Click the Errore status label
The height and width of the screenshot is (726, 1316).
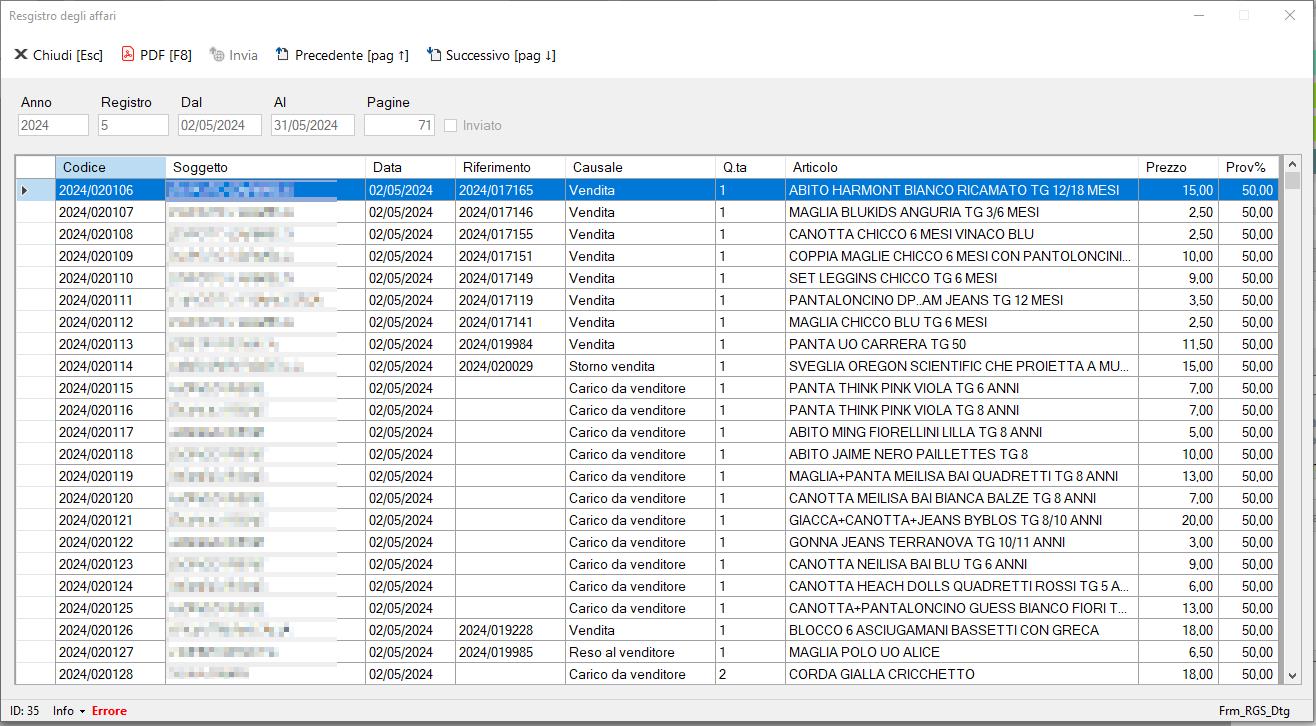pyautogui.click(x=109, y=711)
